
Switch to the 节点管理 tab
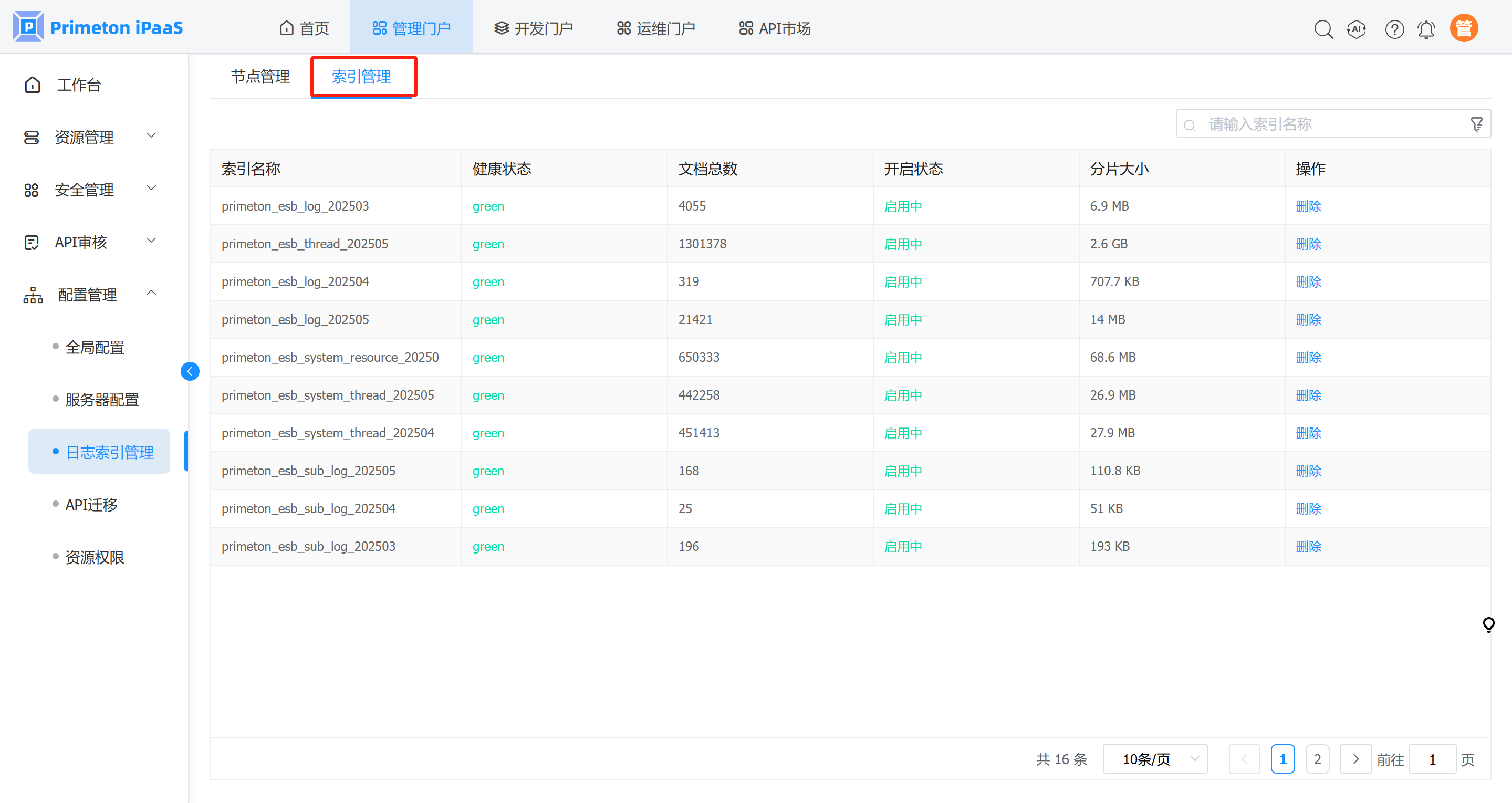pos(260,76)
